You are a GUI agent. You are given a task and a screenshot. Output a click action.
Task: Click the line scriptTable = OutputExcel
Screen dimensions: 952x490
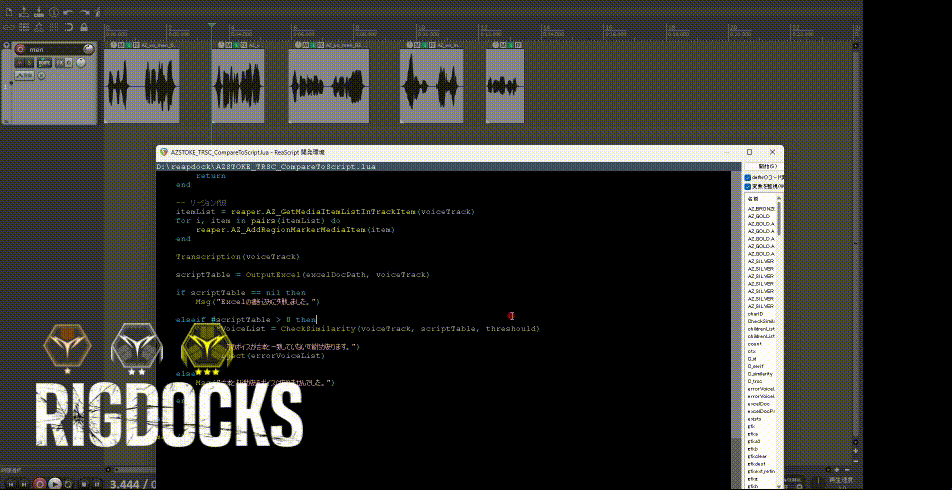pyautogui.click(x=302, y=274)
